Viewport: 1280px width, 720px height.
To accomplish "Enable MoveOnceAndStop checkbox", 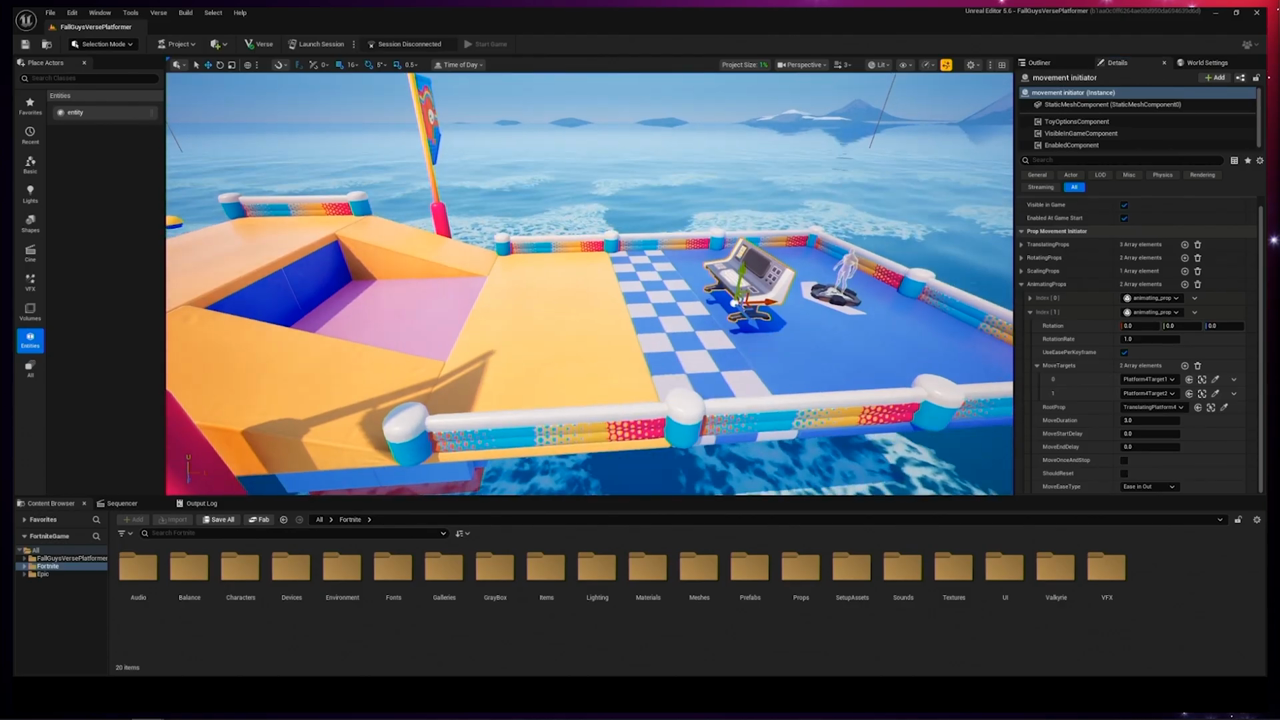I will (1124, 460).
